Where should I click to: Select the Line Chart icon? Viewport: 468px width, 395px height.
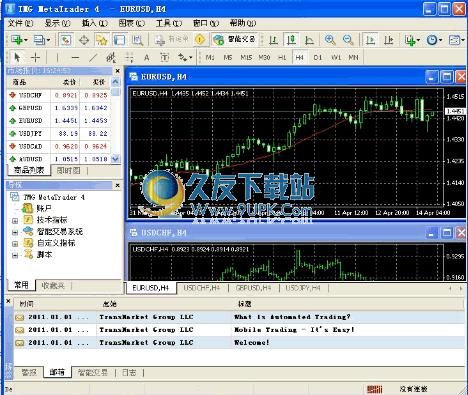tap(310, 40)
